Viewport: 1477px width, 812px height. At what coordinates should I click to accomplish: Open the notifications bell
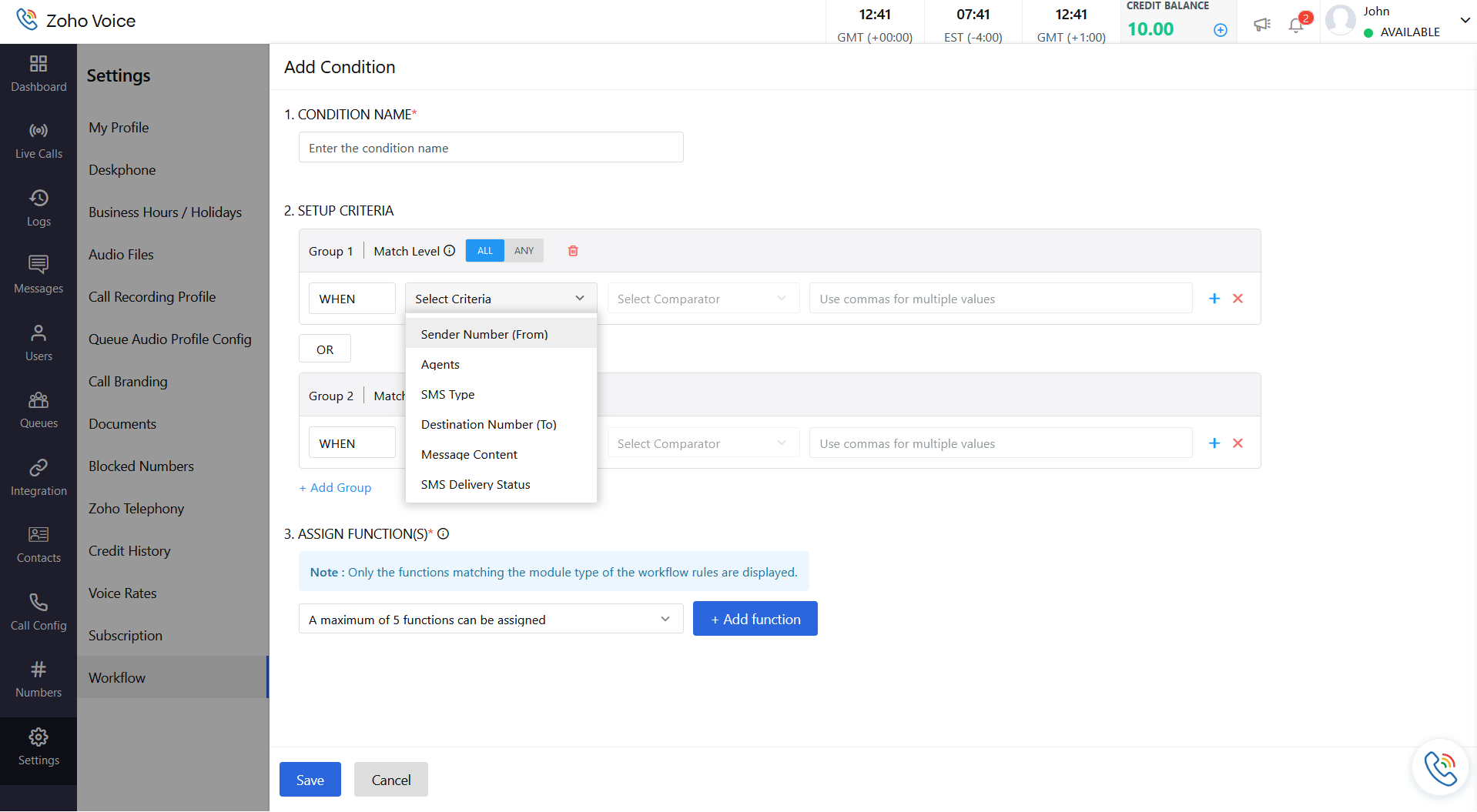point(1297,25)
